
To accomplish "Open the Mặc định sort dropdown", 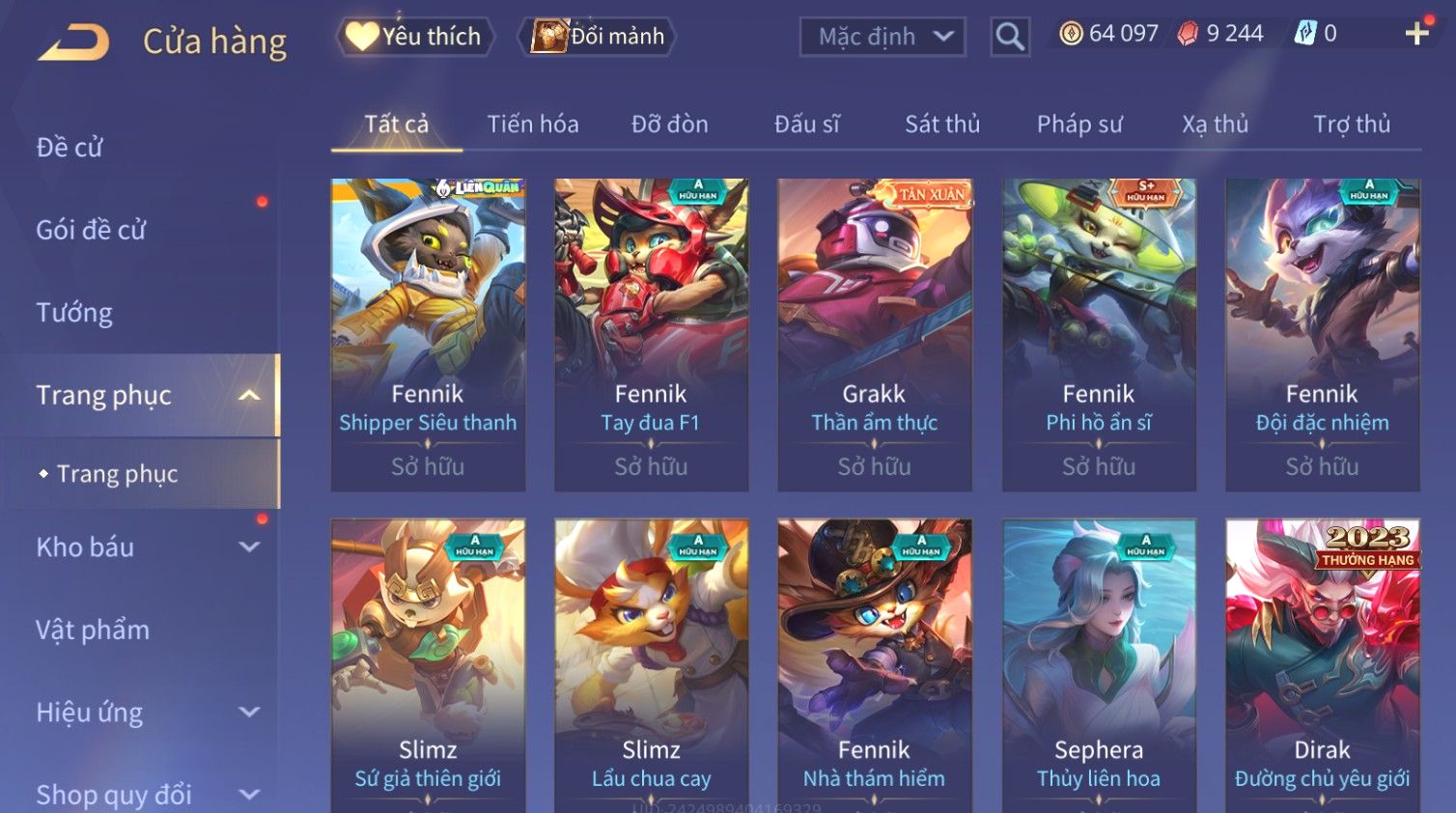I will (882, 37).
